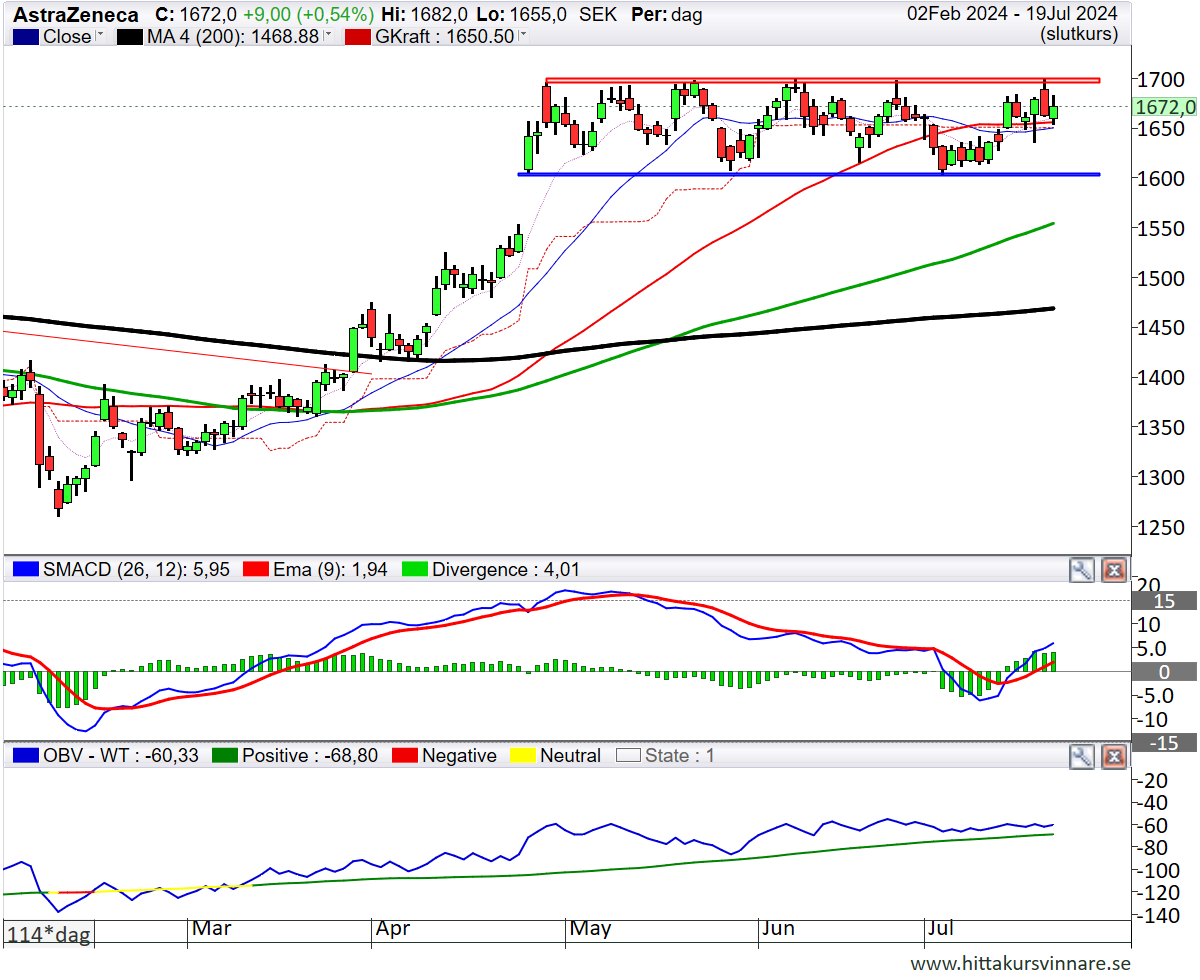
Task: Click the blue OBV - WT swatch
Action: [x=27, y=756]
